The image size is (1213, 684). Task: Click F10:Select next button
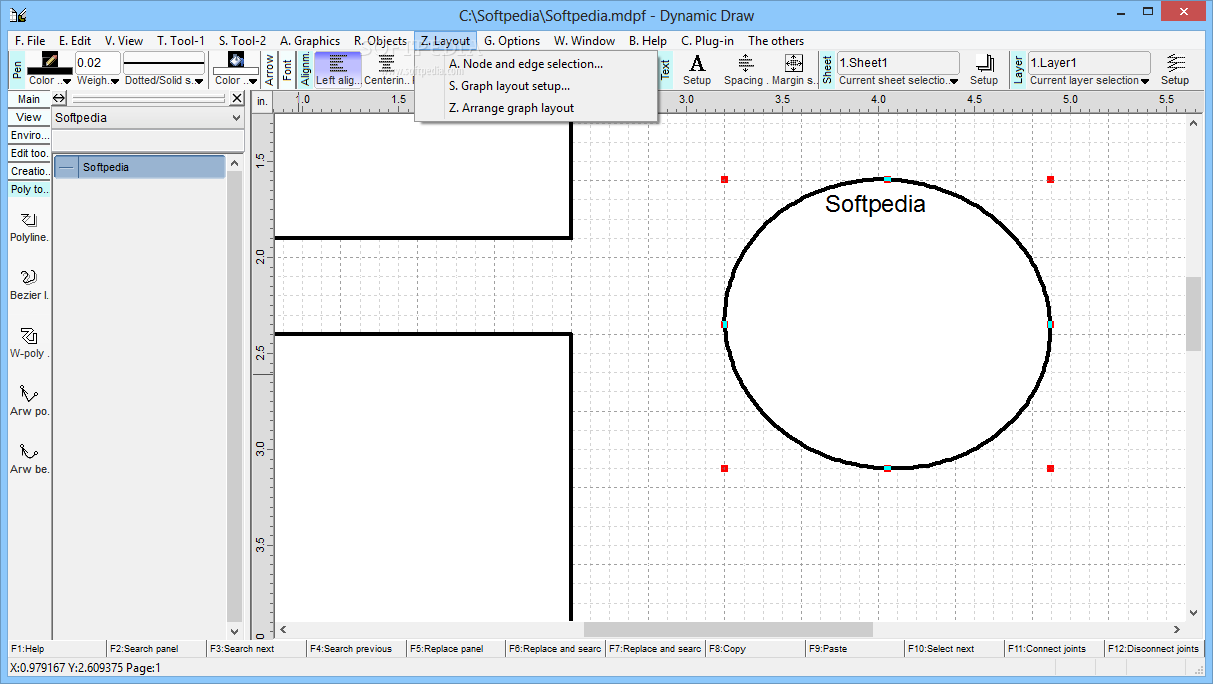pos(954,648)
